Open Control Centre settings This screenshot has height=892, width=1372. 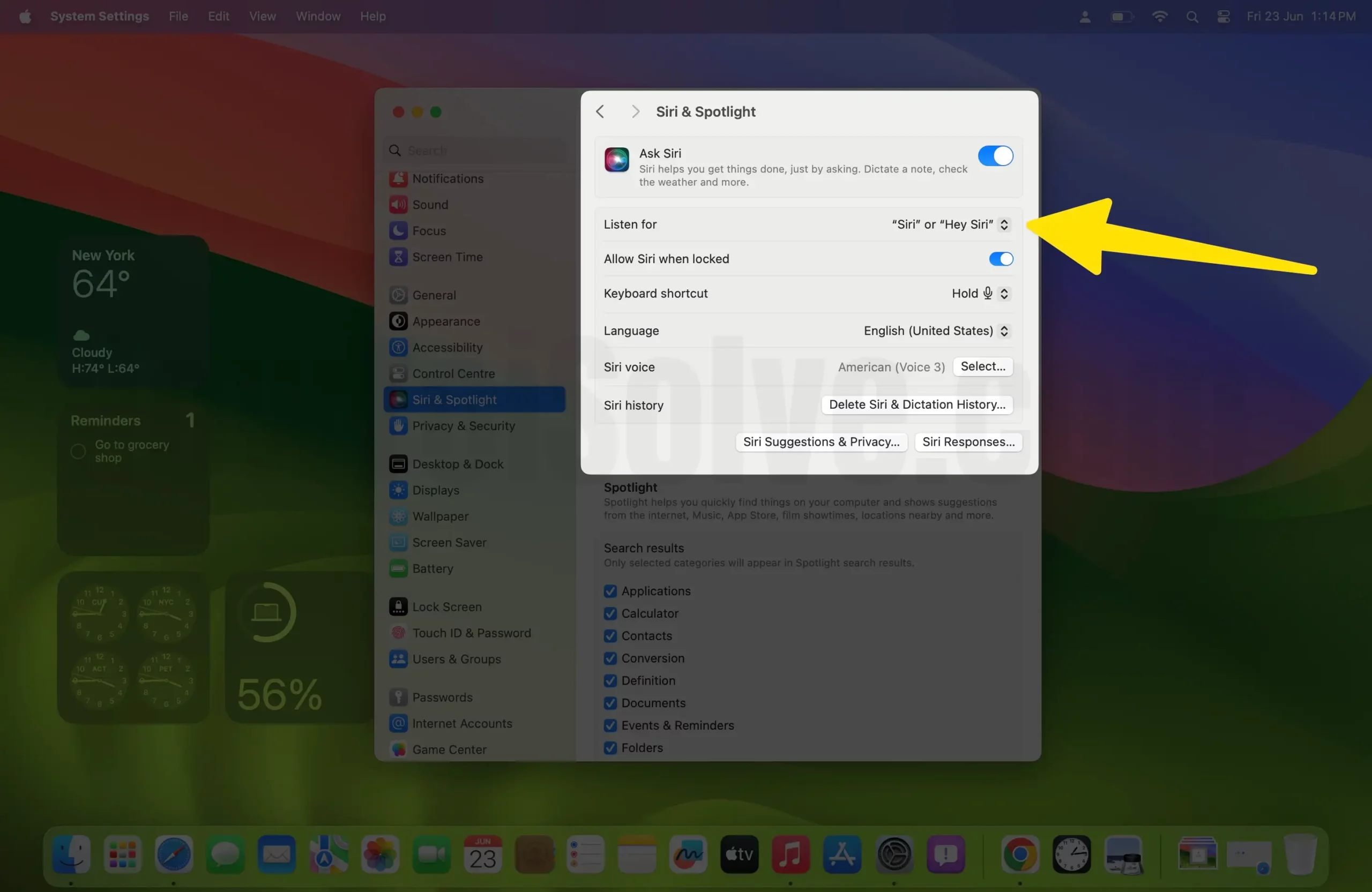coord(474,373)
